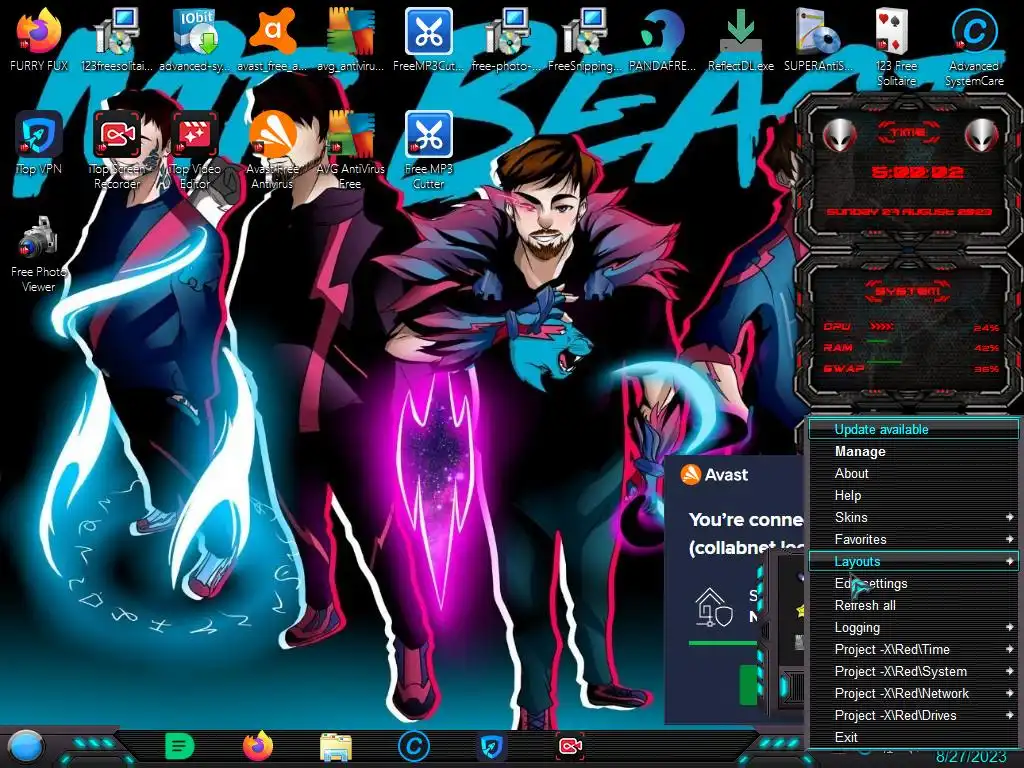Click the 42% RAM value
The image size is (1024, 768).
pyautogui.click(x=985, y=348)
